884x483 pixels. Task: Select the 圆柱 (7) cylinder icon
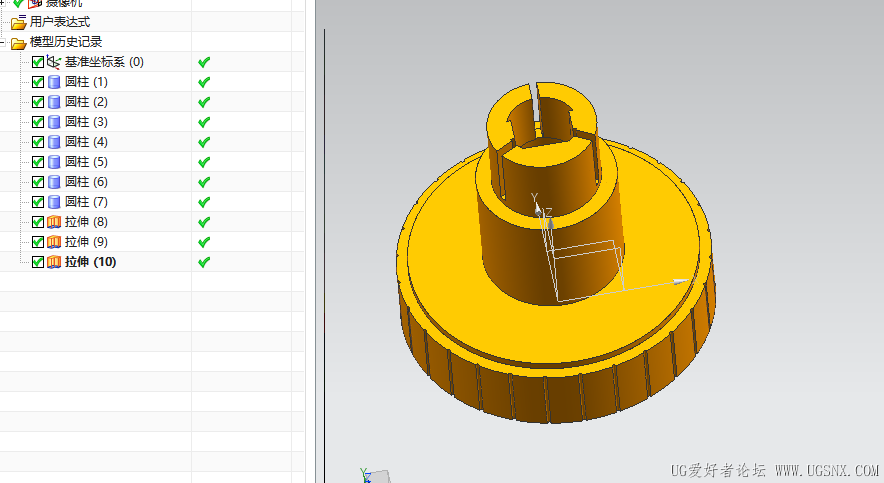(54, 202)
